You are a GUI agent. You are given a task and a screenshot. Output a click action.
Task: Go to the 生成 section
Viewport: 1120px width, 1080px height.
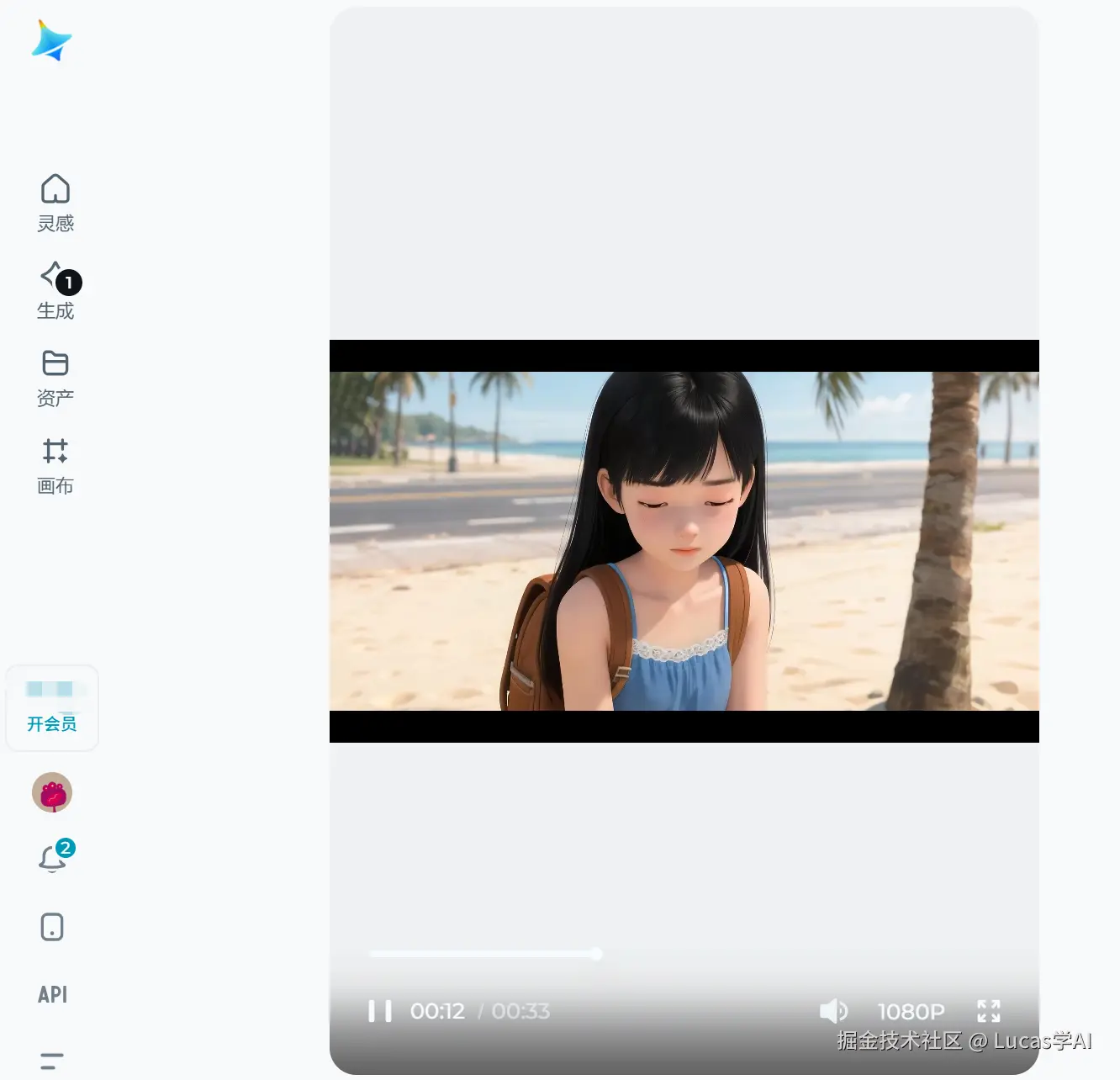55,290
